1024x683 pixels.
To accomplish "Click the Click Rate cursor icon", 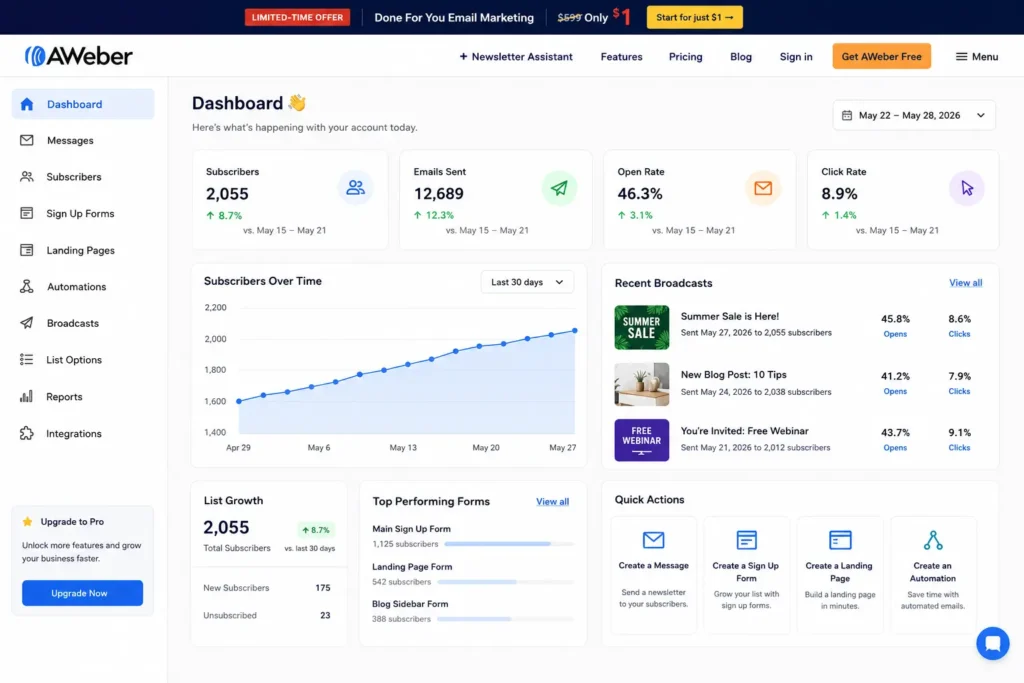I will click(967, 188).
